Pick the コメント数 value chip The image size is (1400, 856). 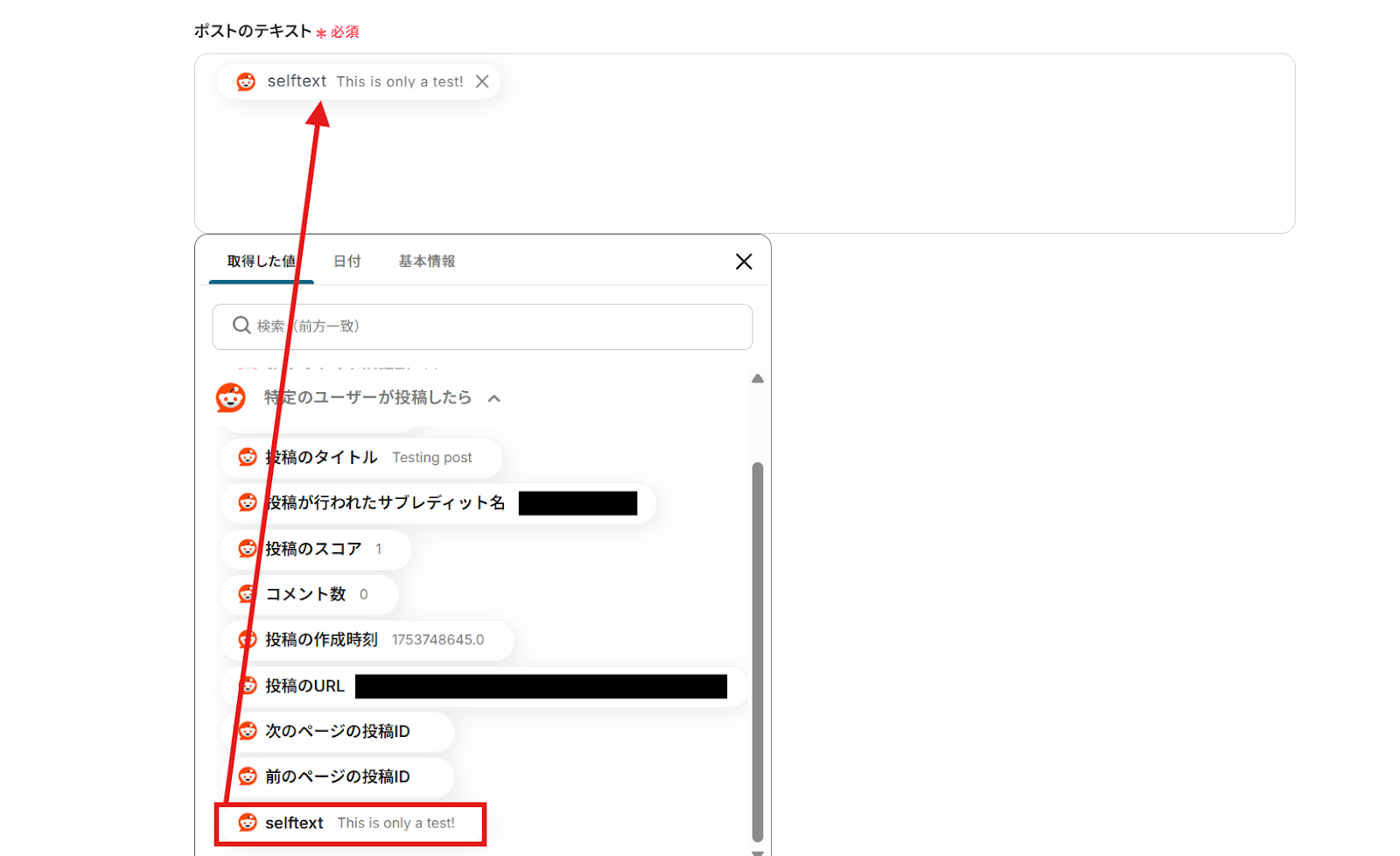(x=310, y=594)
